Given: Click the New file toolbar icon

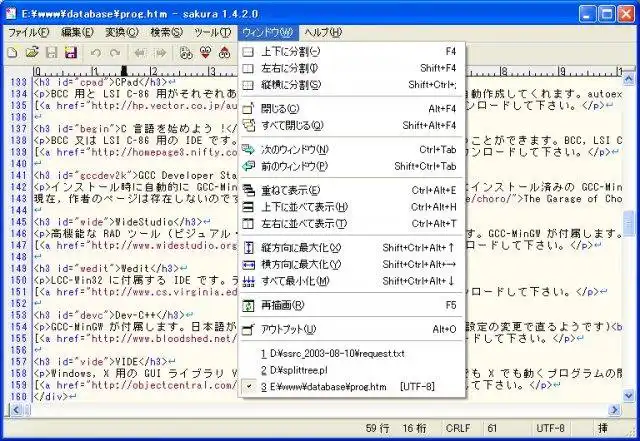Looking at the screenshot, I should (12, 52).
